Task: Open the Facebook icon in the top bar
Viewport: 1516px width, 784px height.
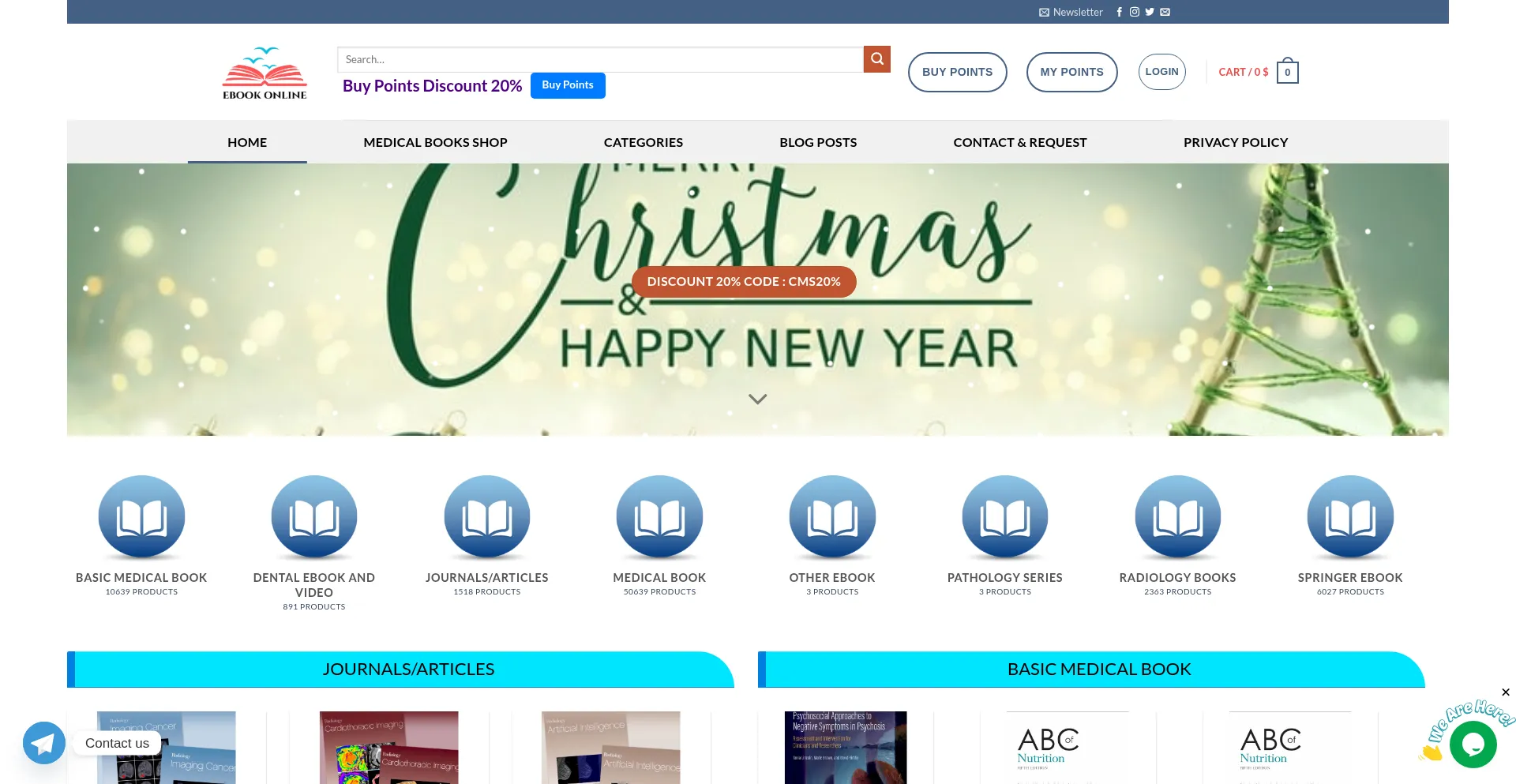Action: (1119, 12)
